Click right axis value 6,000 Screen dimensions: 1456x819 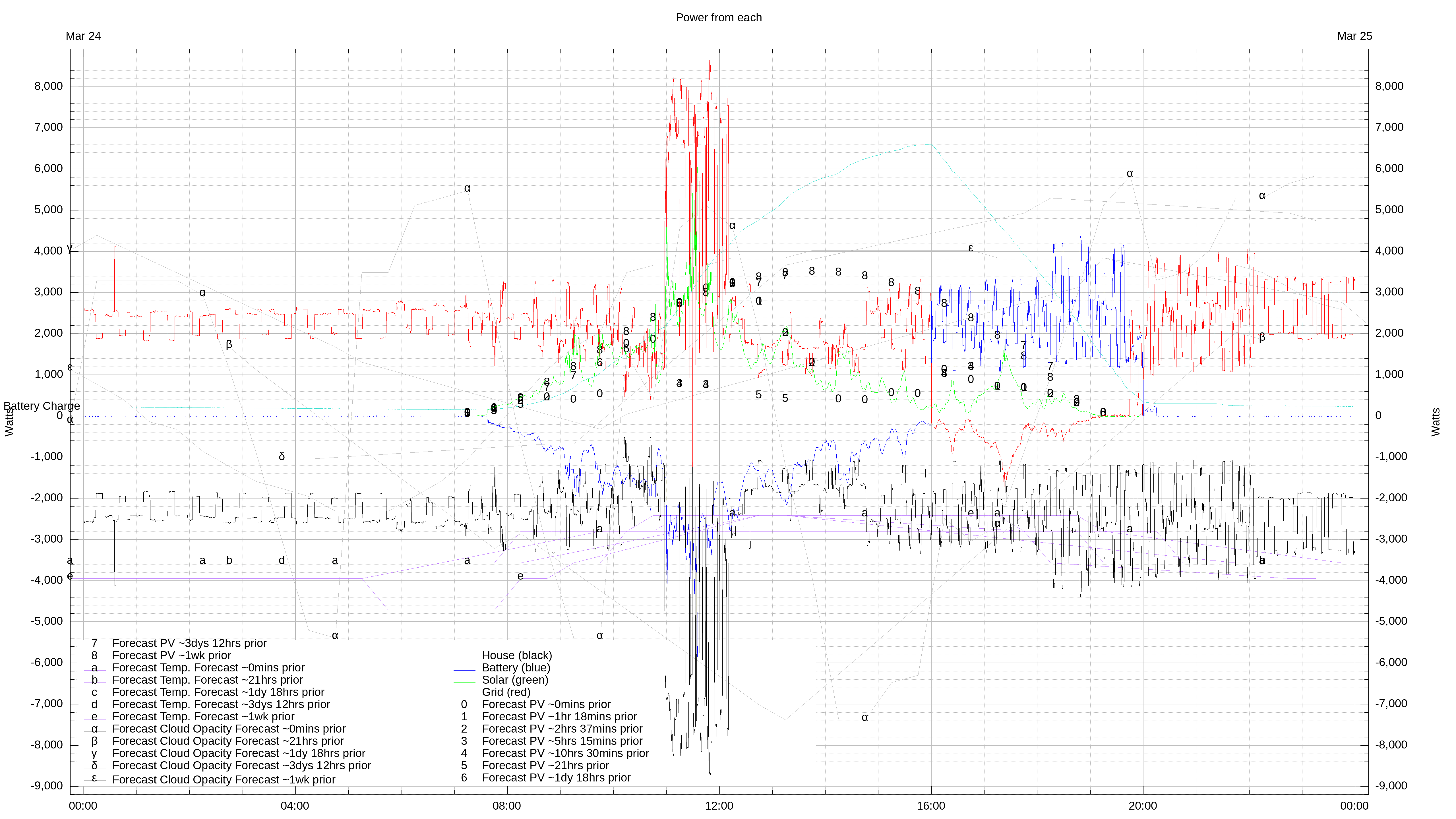(x=1389, y=168)
